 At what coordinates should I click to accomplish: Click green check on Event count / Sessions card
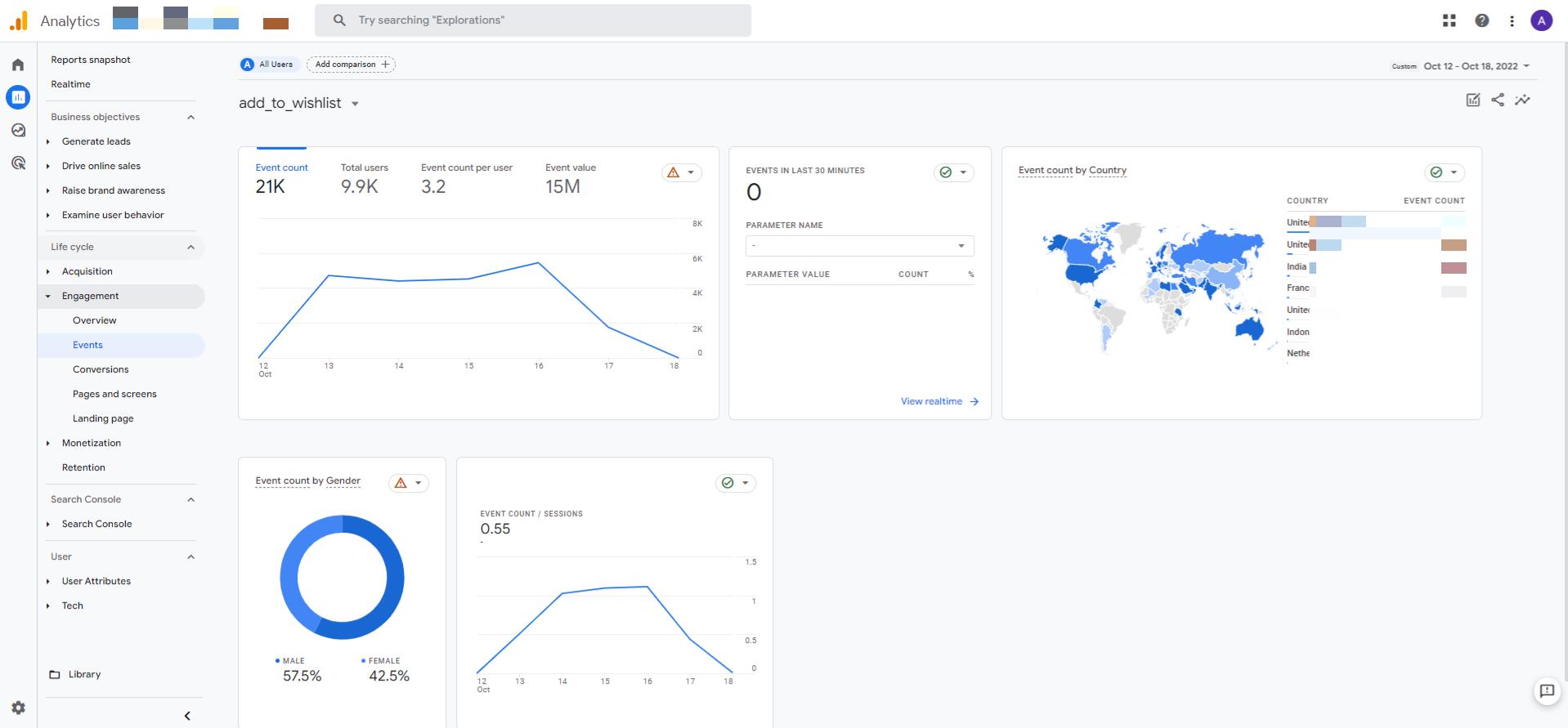pyautogui.click(x=728, y=483)
